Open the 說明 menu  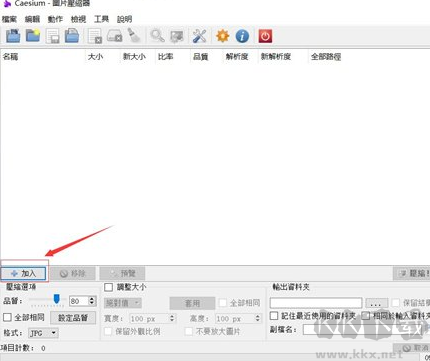tap(124, 19)
